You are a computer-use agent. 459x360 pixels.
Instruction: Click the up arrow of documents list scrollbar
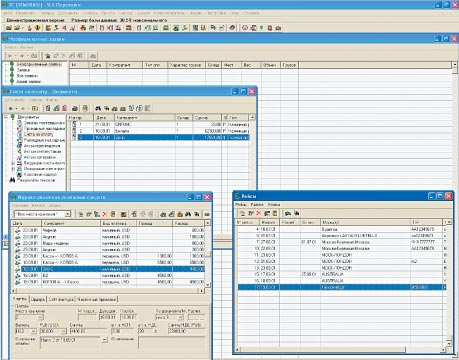[x=252, y=117]
